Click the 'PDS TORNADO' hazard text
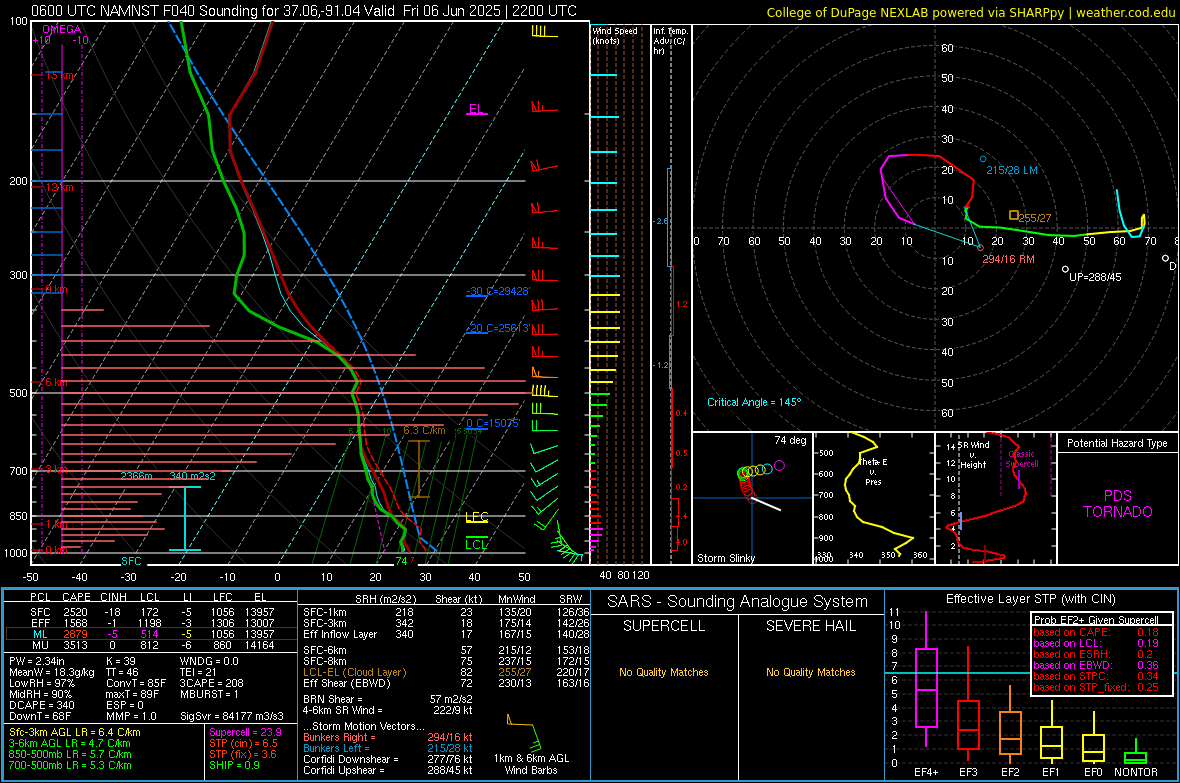1180x783 pixels. pyautogui.click(x=1118, y=504)
